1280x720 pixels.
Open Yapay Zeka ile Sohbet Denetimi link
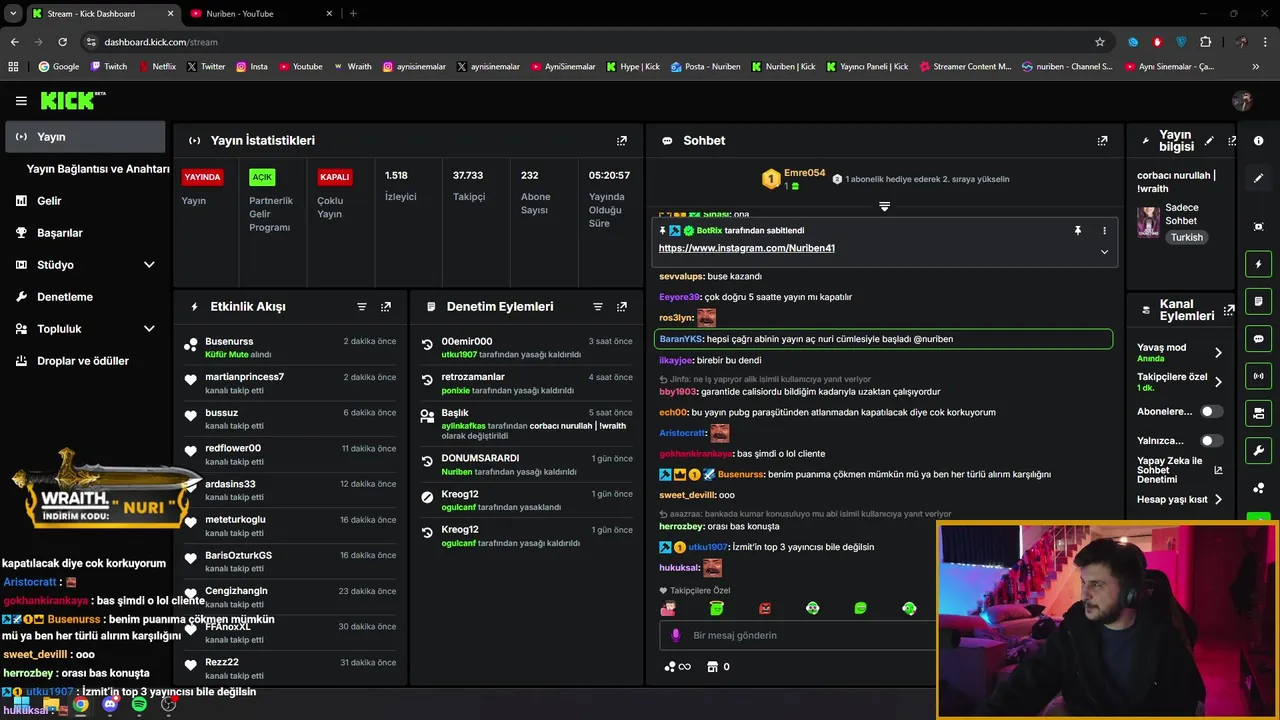(x=1180, y=471)
